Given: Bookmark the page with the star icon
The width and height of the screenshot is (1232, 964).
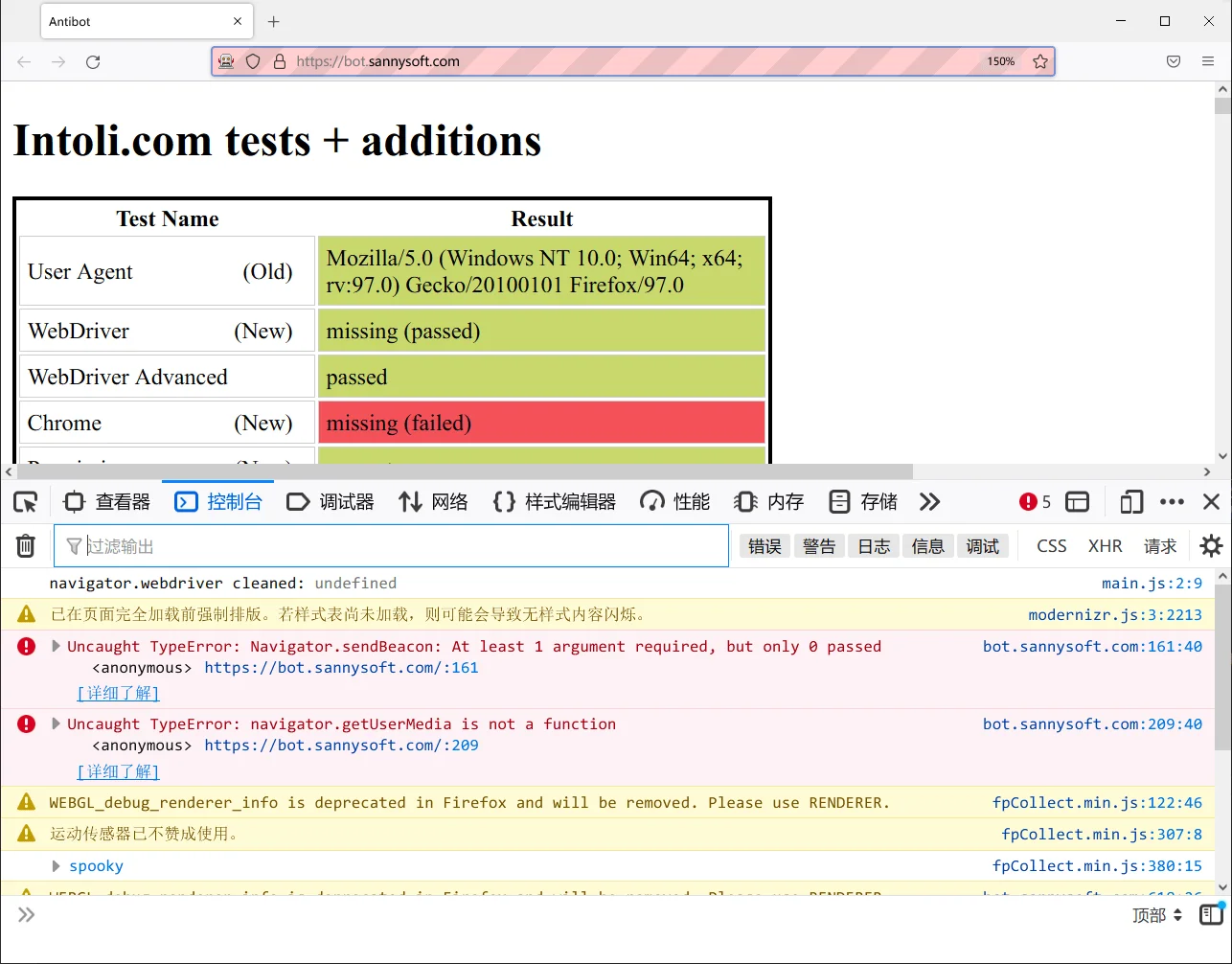Looking at the screenshot, I should [x=1040, y=60].
